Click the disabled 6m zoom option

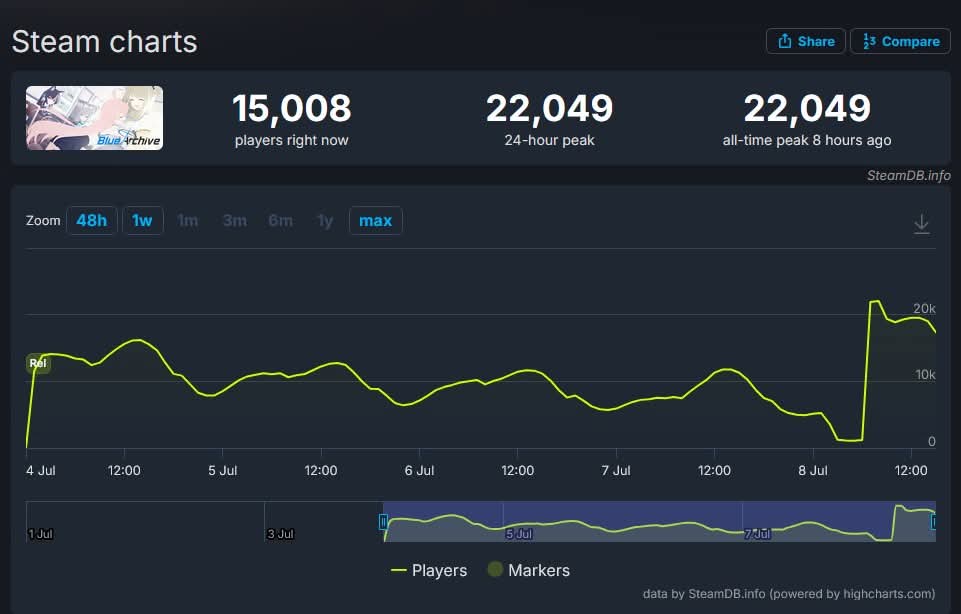[x=281, y=221]
